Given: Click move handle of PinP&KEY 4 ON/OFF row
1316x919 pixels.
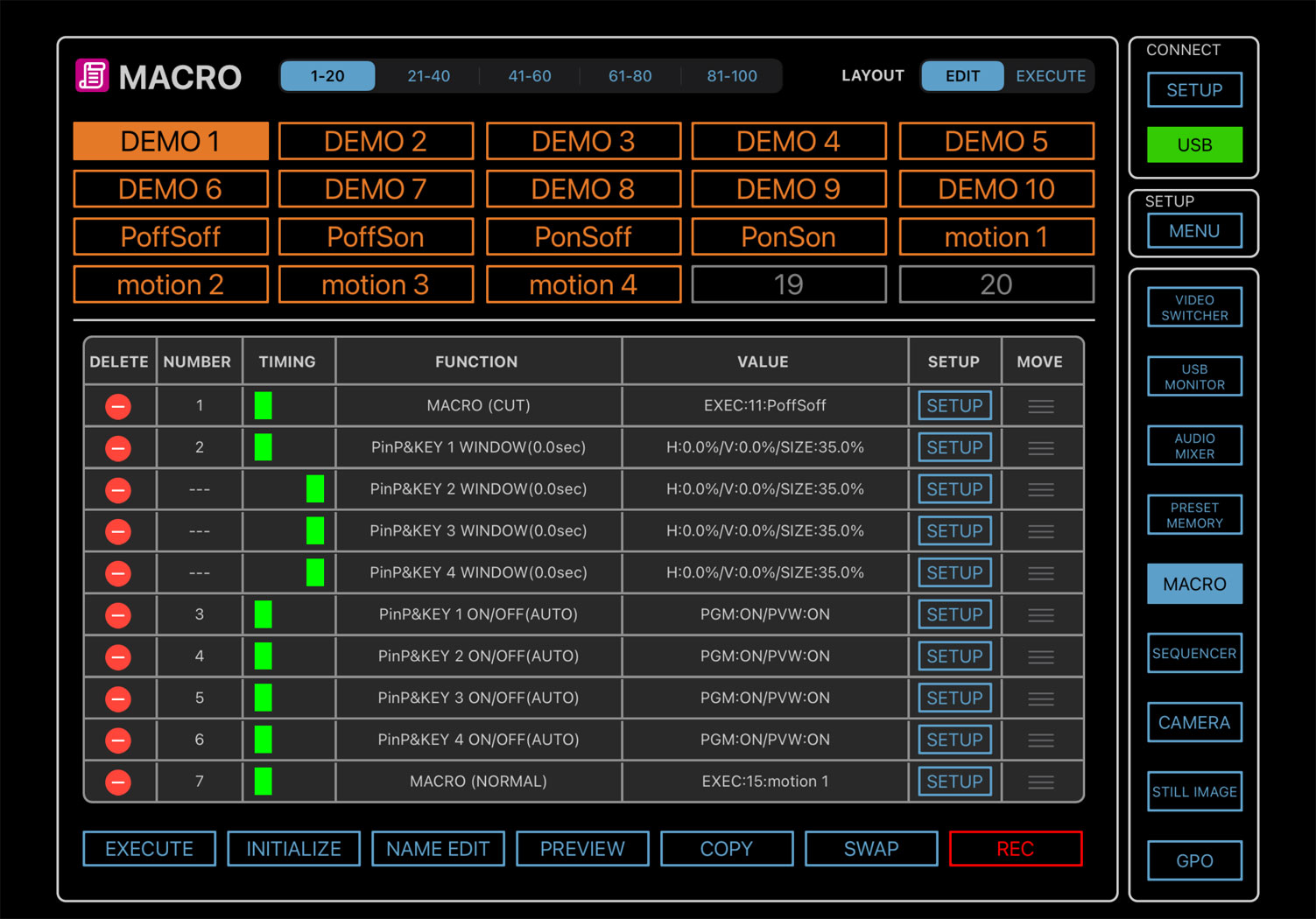Looking at the screenshot, I should click(1040, 740).
